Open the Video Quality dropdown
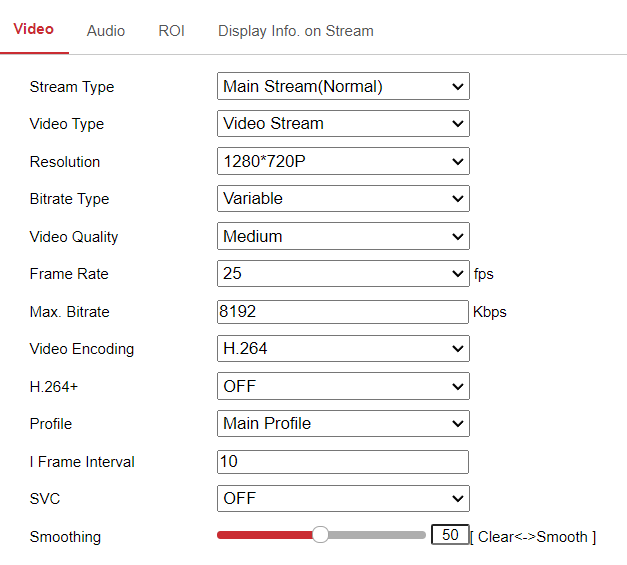This screenshot has width=627, height=565. [343, 236]
